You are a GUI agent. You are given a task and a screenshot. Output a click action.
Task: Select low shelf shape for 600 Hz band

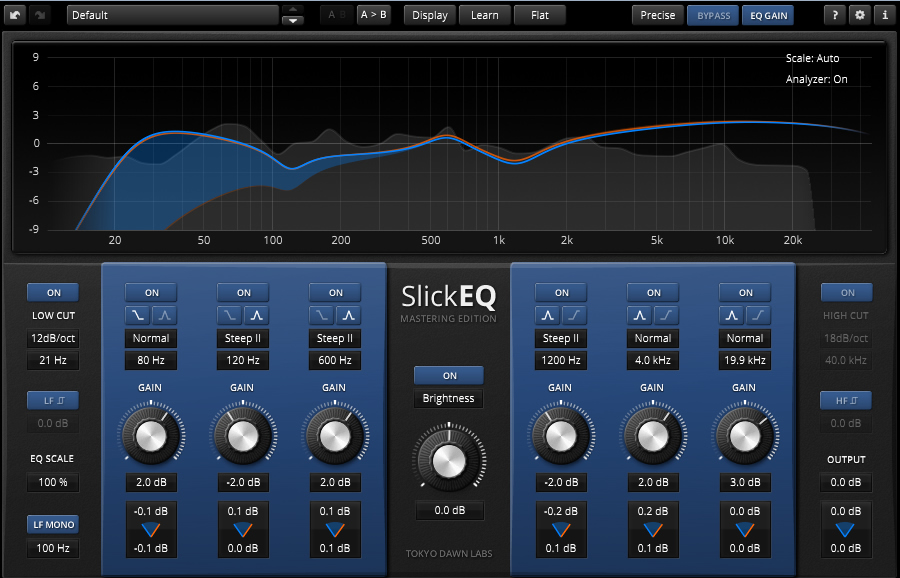pos(321,315)
